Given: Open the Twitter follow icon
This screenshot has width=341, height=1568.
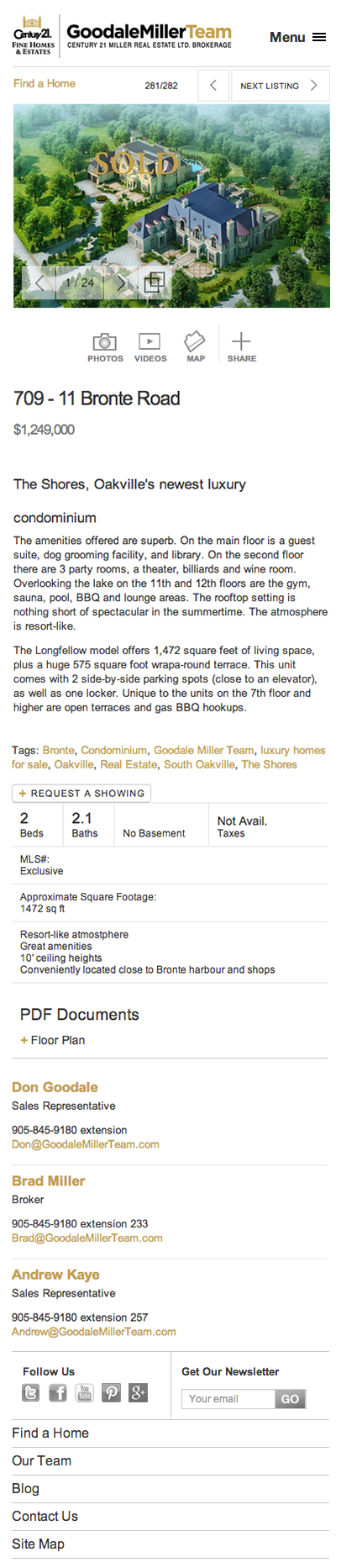Looking at the screenshot, I should 31,1393.
